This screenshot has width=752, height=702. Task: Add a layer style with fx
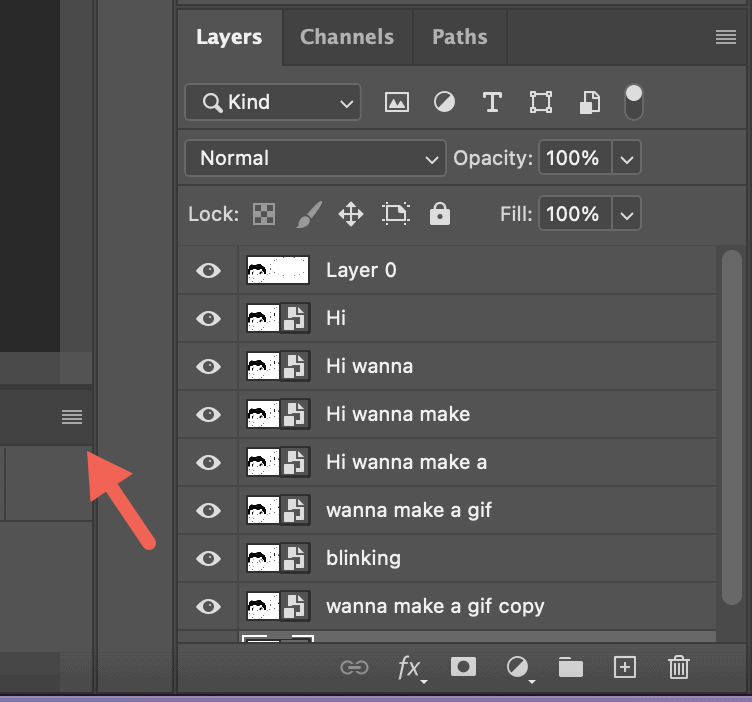pyautogui.click(x=411, y=667)
